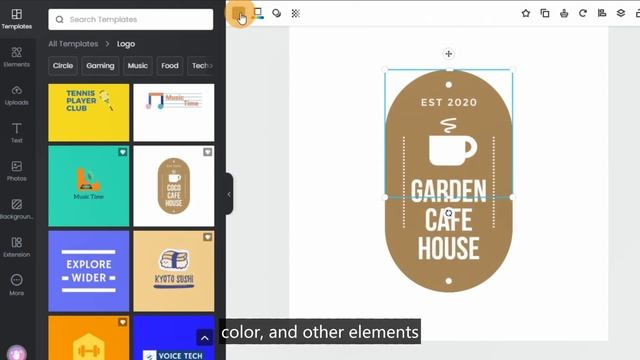The image size is (640, 360).
Task: Choose the white Music Time notes template
Action: (x=174, y=113)
